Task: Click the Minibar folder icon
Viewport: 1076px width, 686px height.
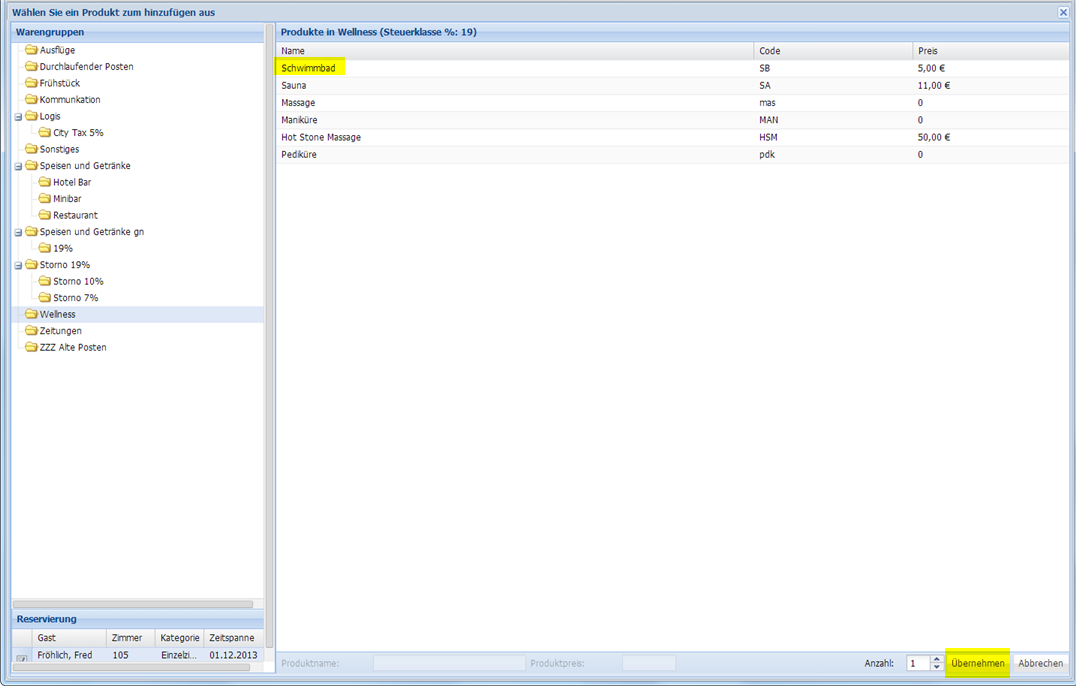Action: [45, 199]
